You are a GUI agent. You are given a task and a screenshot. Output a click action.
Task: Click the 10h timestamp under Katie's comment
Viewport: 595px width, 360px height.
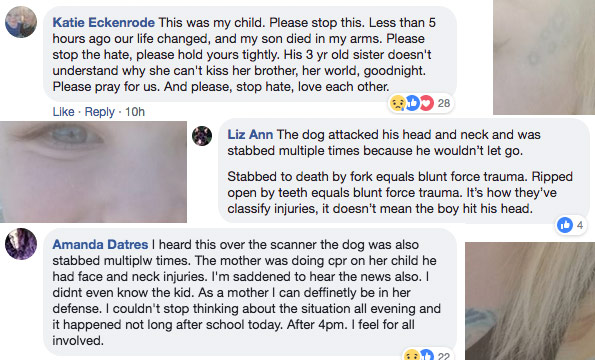tap(135, 112)
